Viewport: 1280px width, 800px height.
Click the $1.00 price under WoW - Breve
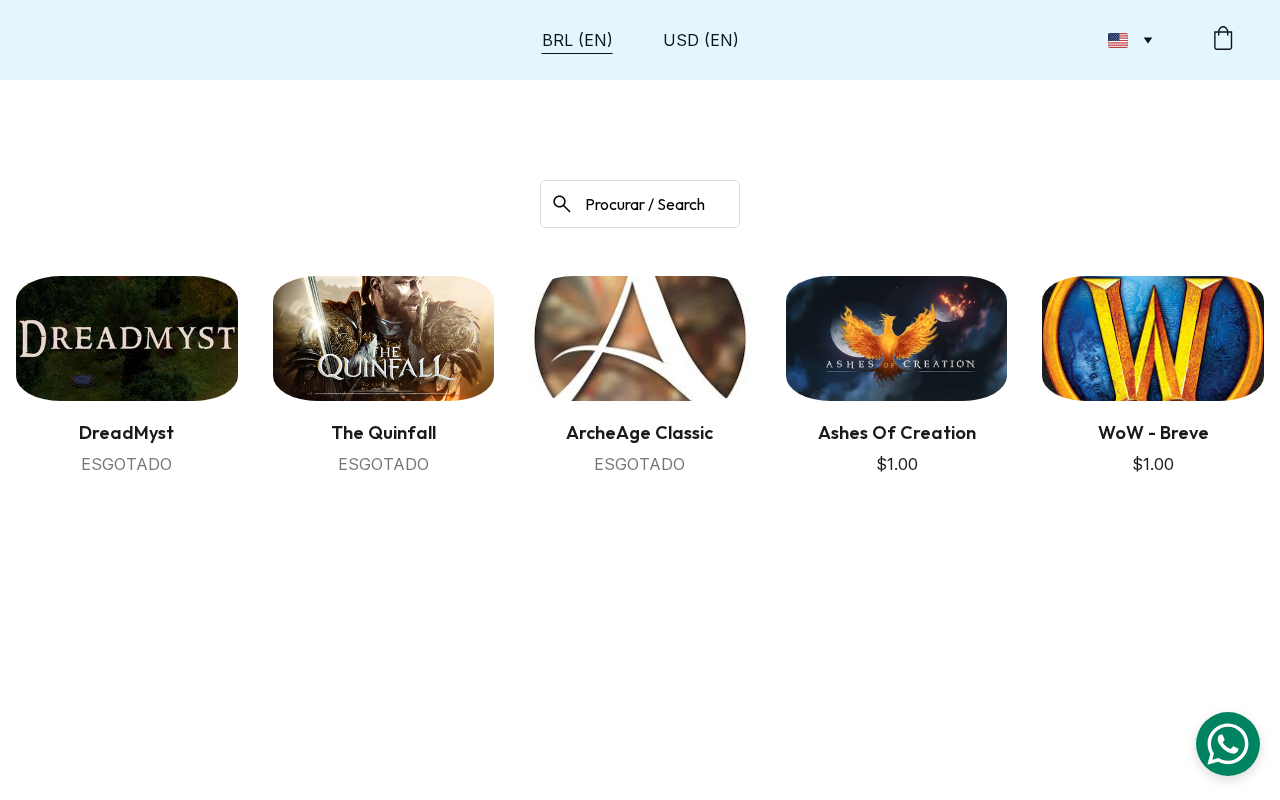[x=1153, y=464]
